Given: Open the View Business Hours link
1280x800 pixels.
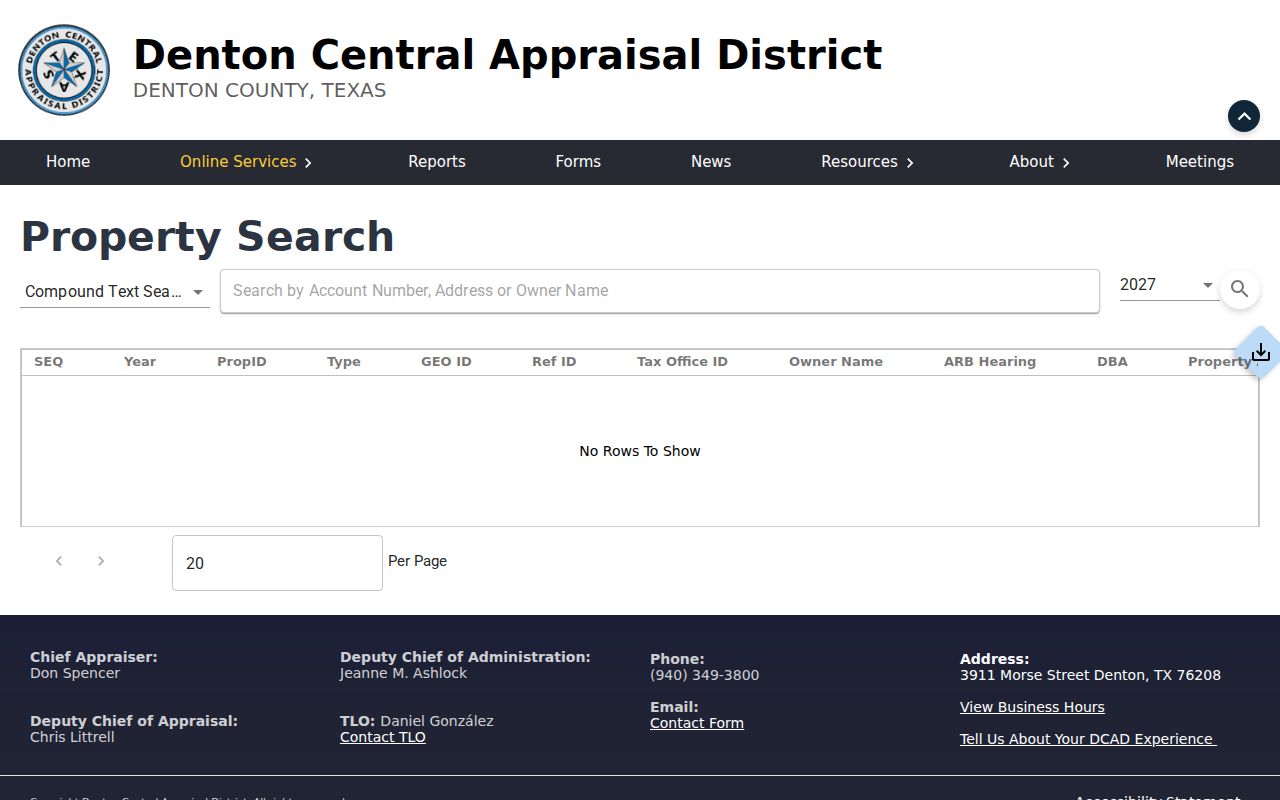Looking at the screenshot, I should (1032, 707).
